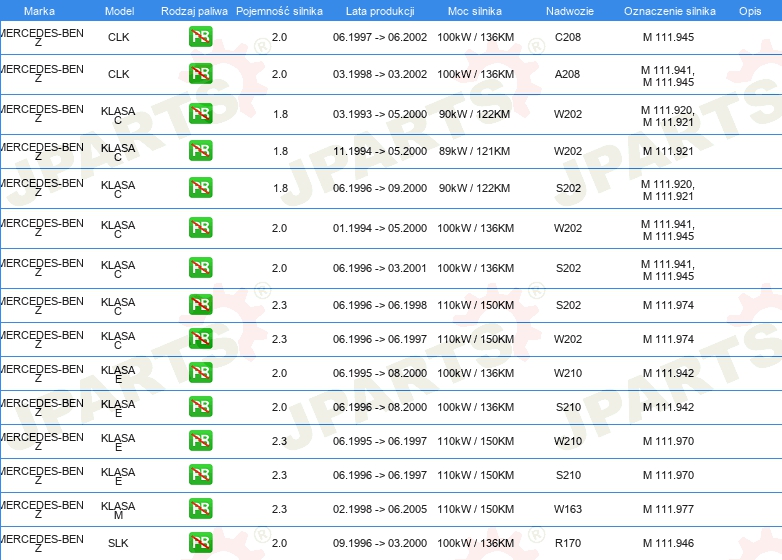Click the fuel icon in the W210 M 111.970 row

pyautogui.click(x=200, y=440)
